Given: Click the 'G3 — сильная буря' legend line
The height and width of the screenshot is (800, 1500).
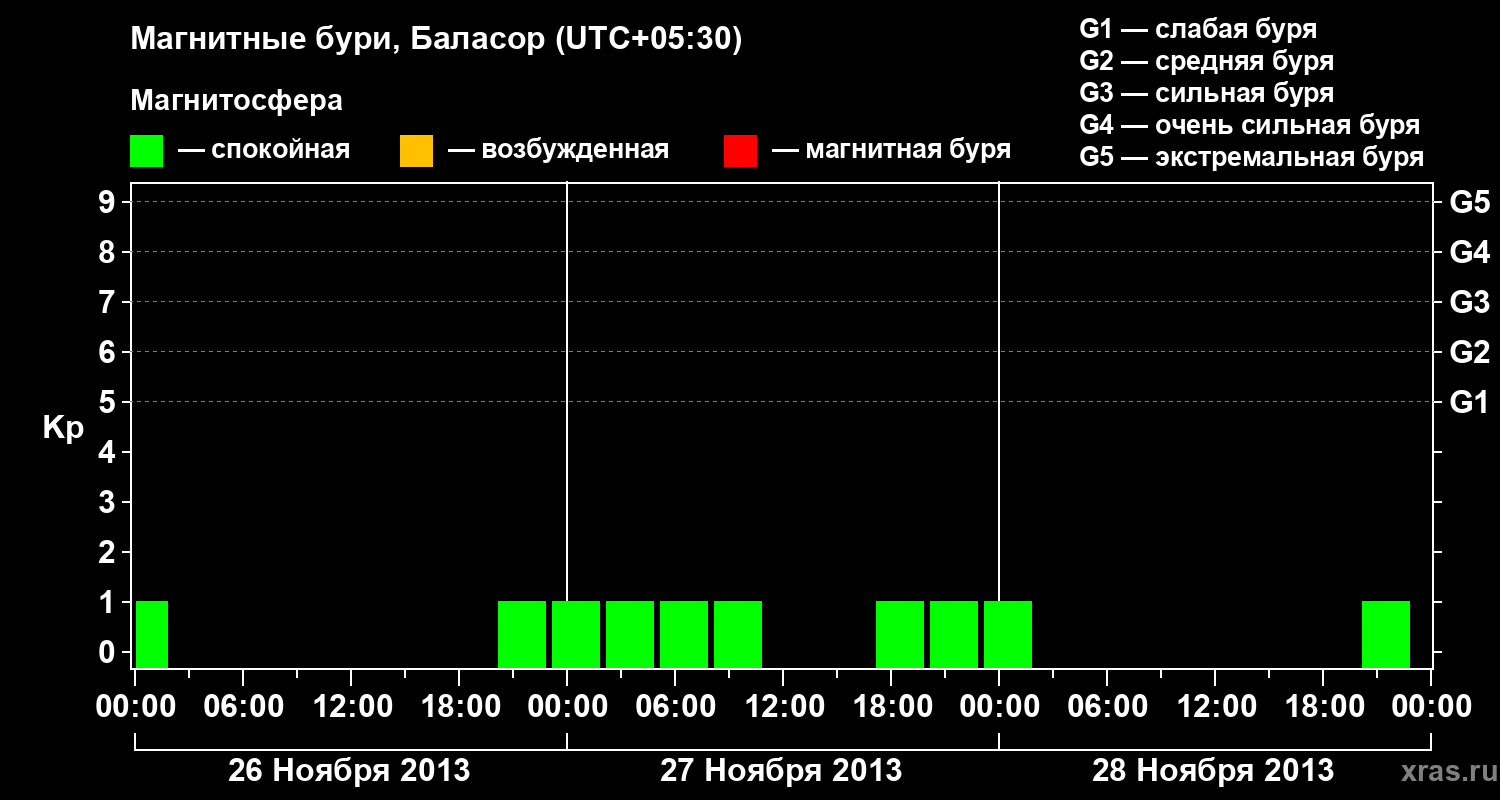Looking at the screenshot, I should click(1206, 93).
